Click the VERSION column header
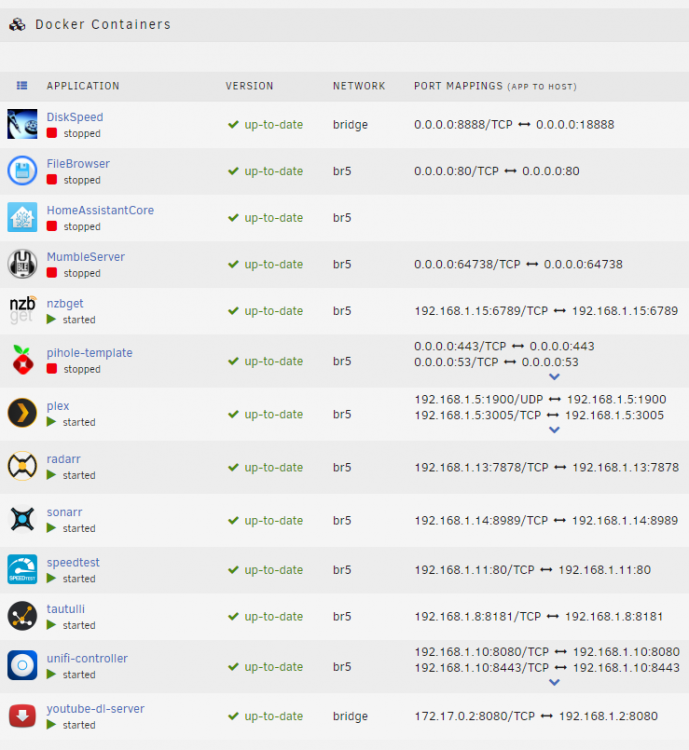 [x=249, y=86]
